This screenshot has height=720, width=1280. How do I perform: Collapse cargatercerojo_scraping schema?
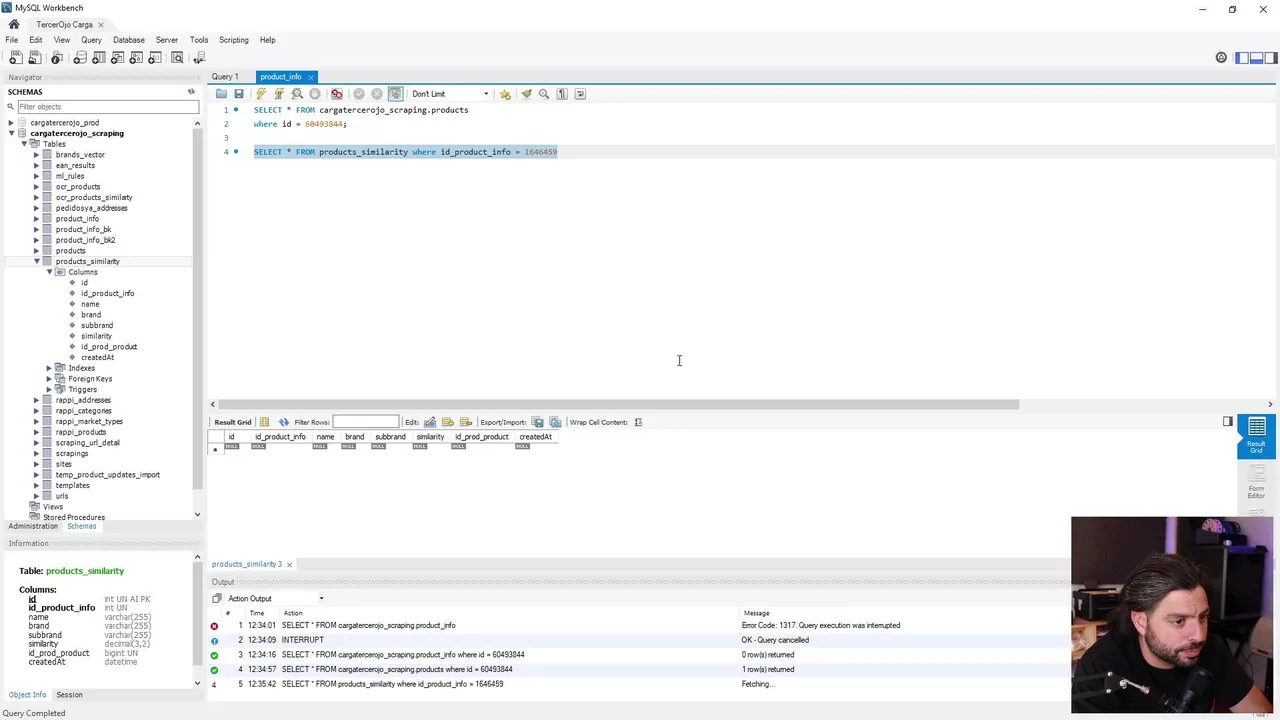(11, 133)
